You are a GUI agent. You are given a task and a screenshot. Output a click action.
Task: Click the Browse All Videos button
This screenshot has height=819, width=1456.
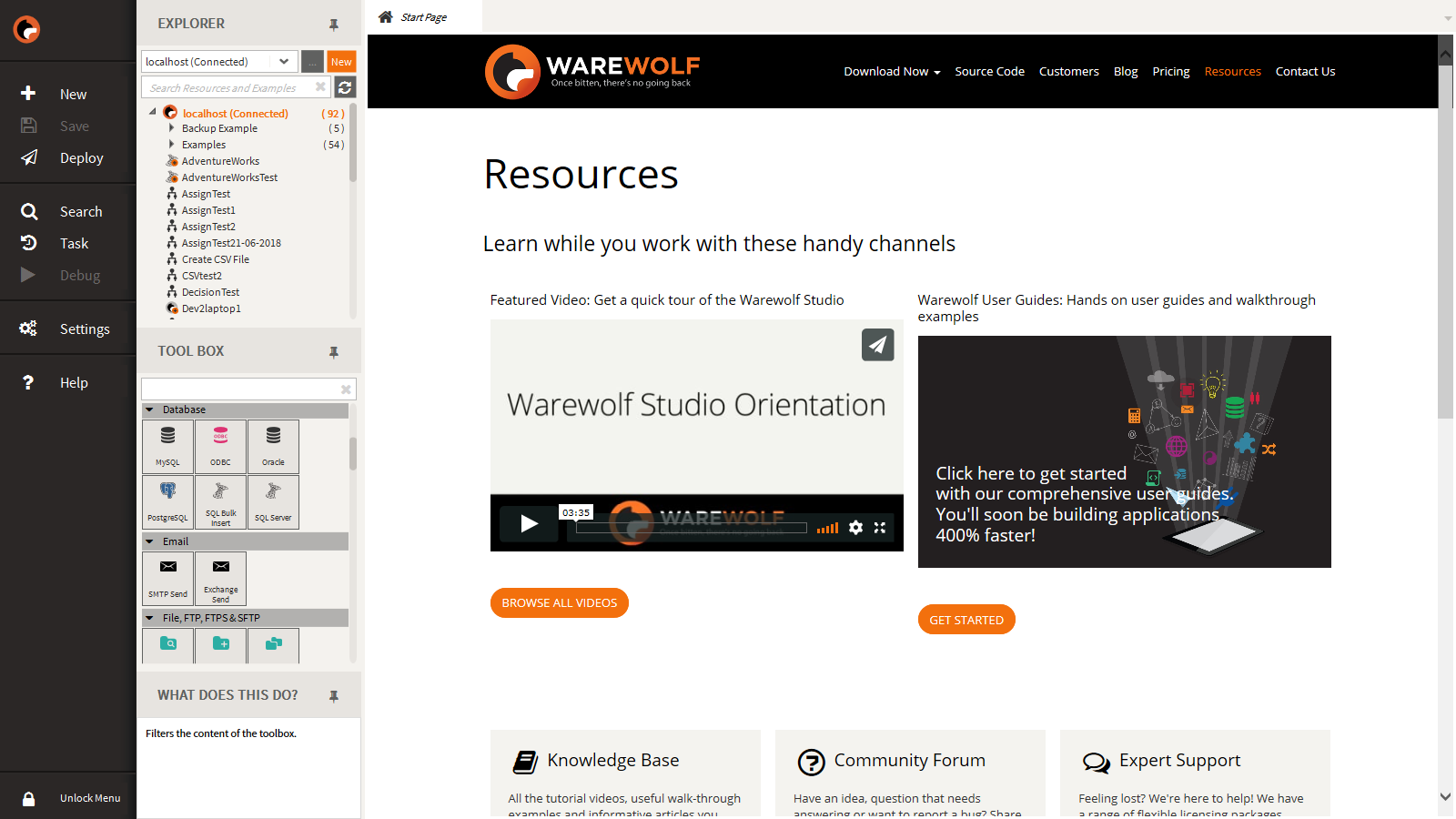coord(559,602)
